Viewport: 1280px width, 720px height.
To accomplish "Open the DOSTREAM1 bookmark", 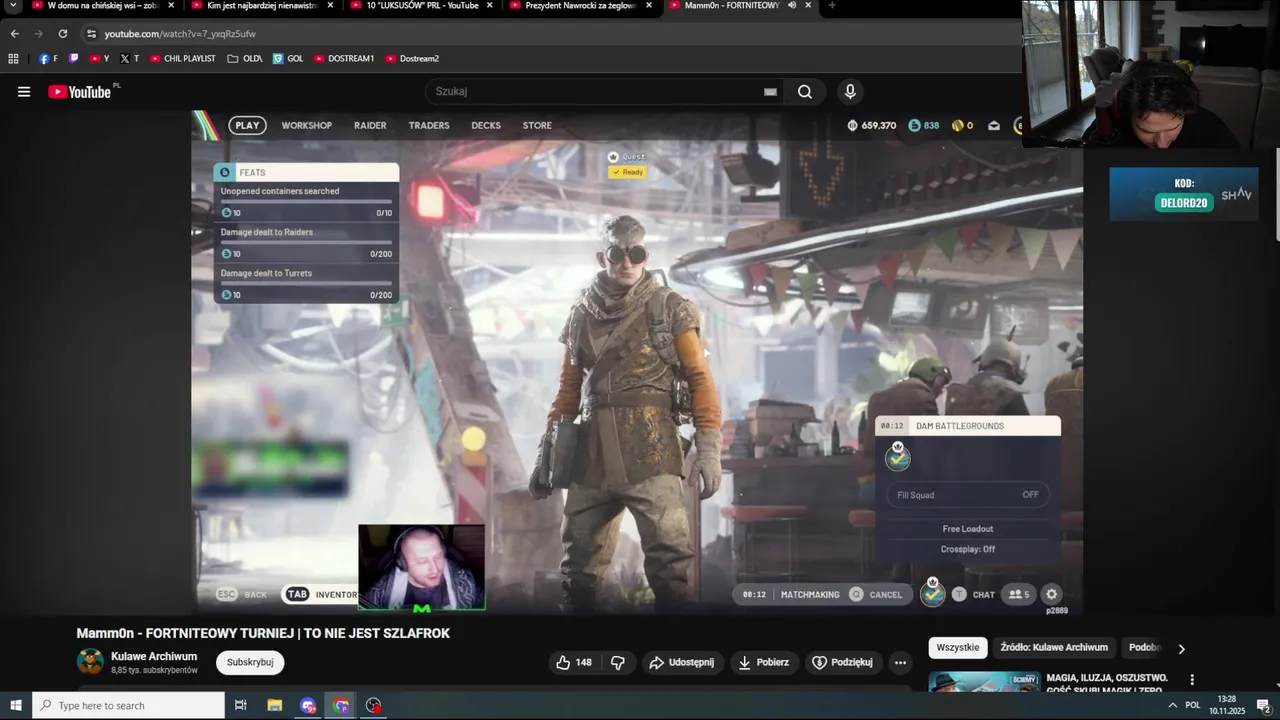I will point(343,59).
